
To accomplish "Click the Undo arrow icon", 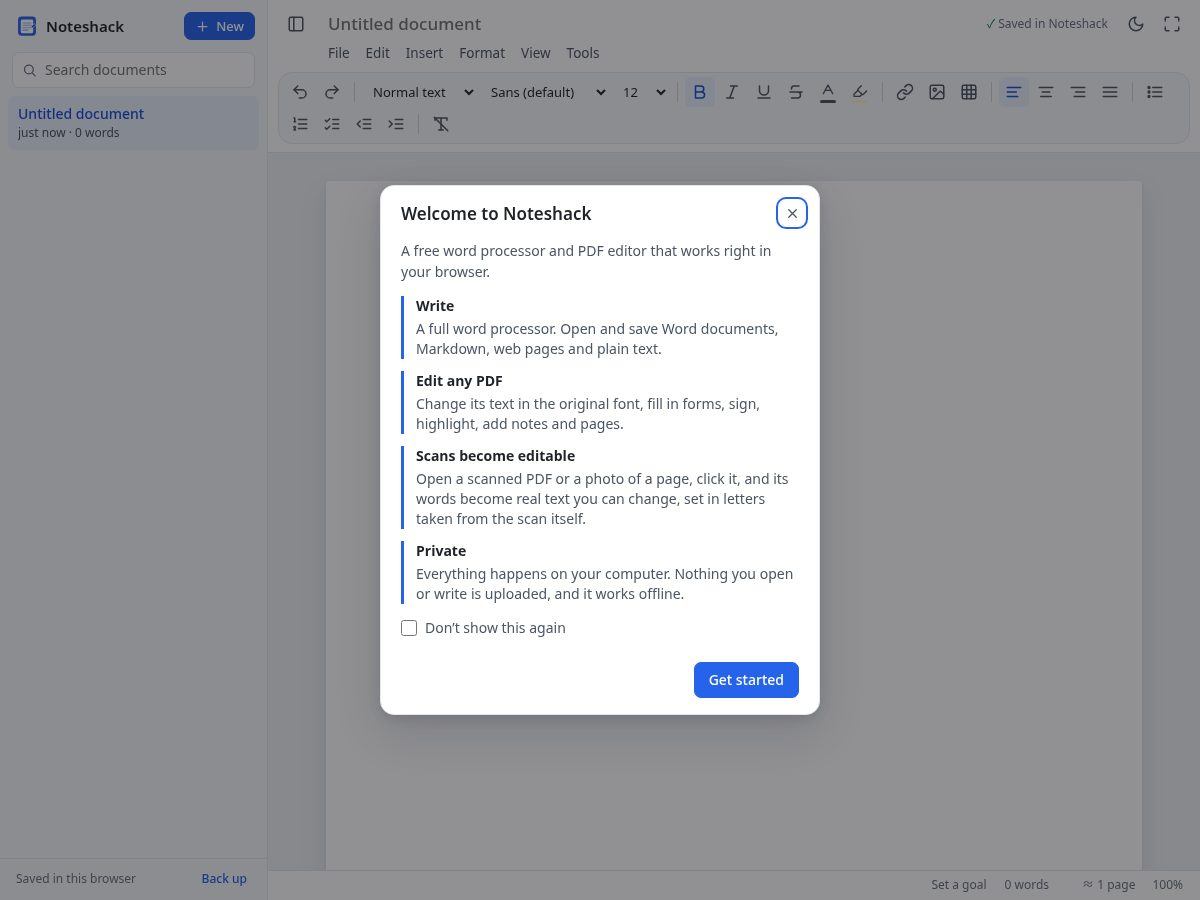I will [300, 92].
